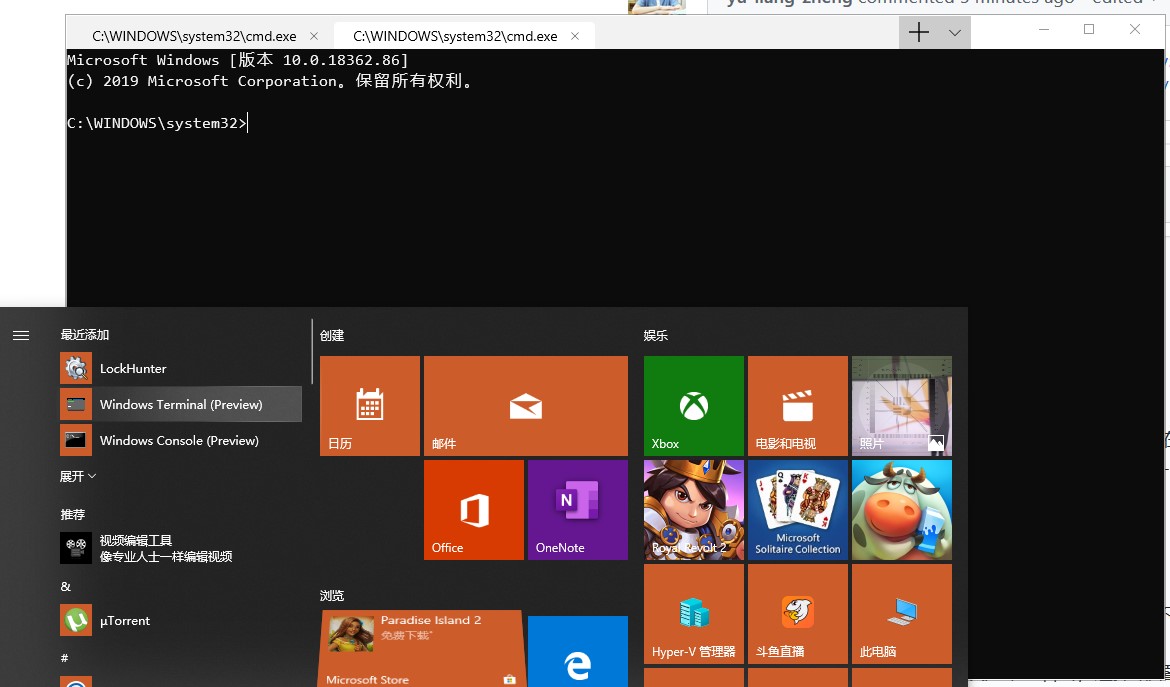Click the 娱乐 tile group header
Image resolution: width=1170 pixels, height=687 pixels.
tap(656, 336)
